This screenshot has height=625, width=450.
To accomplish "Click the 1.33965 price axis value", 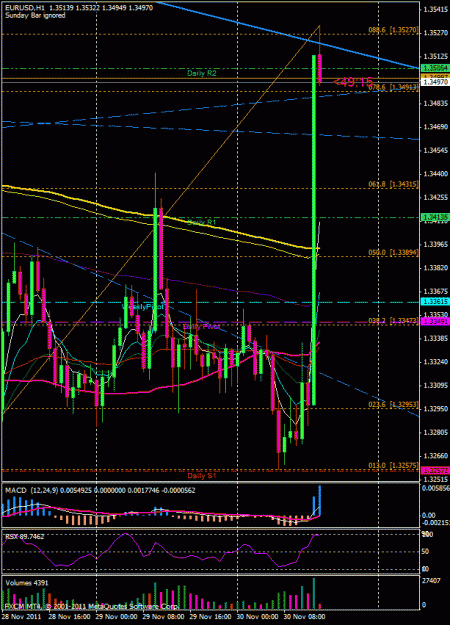I will 436,244.
